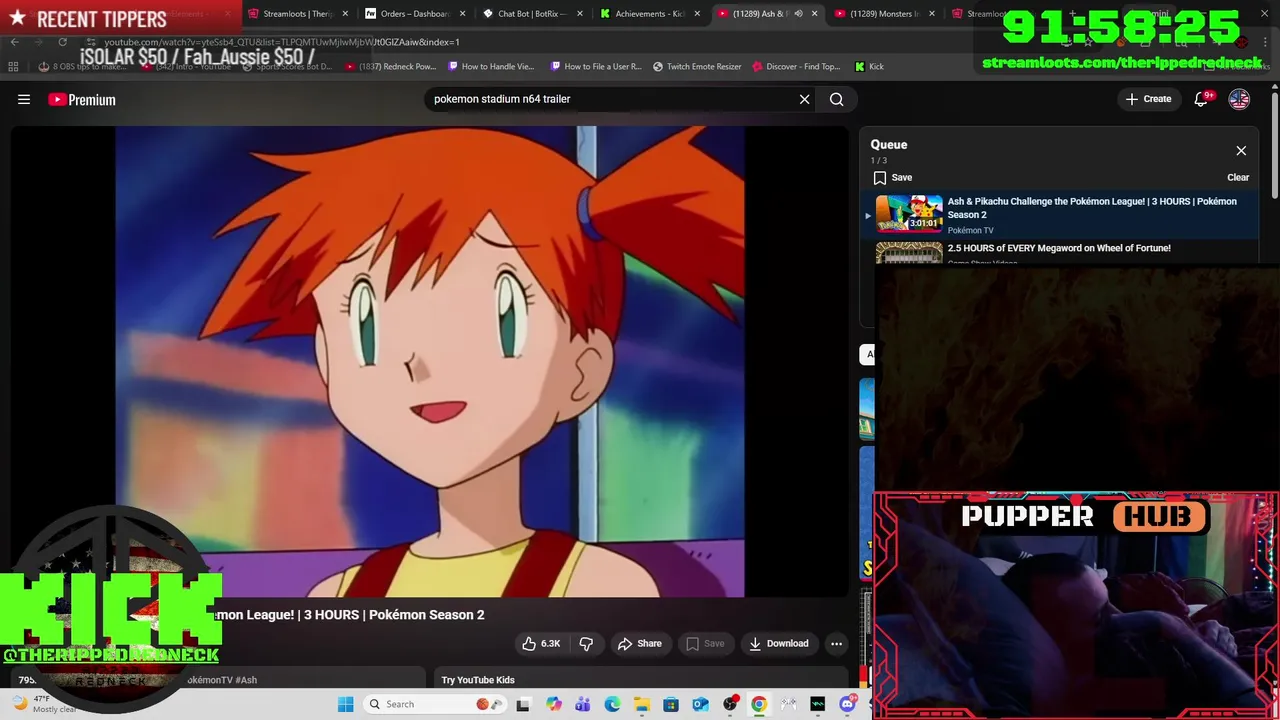Open the Redneck Pow... bookmark
This screenshot has height=720, width=1280.
[x=391, y=67]
